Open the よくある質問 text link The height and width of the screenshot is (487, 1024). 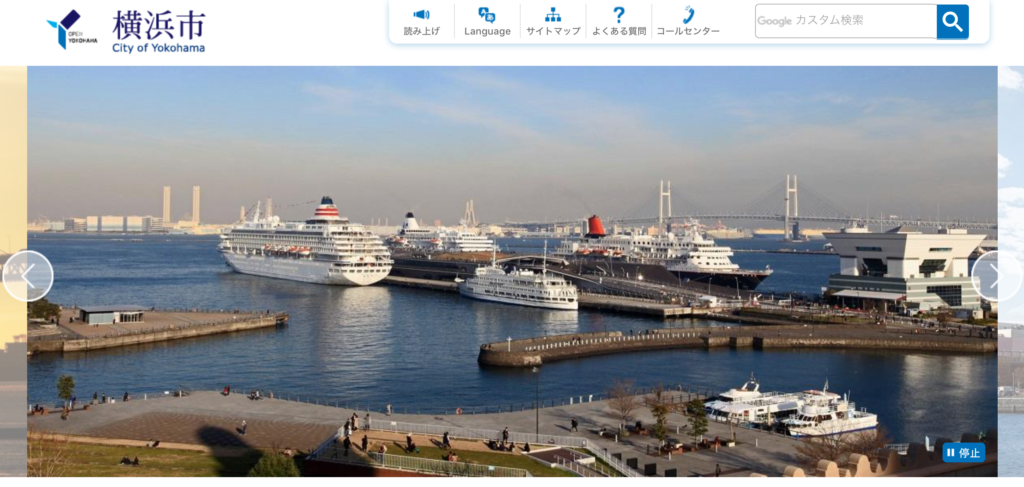619,31
